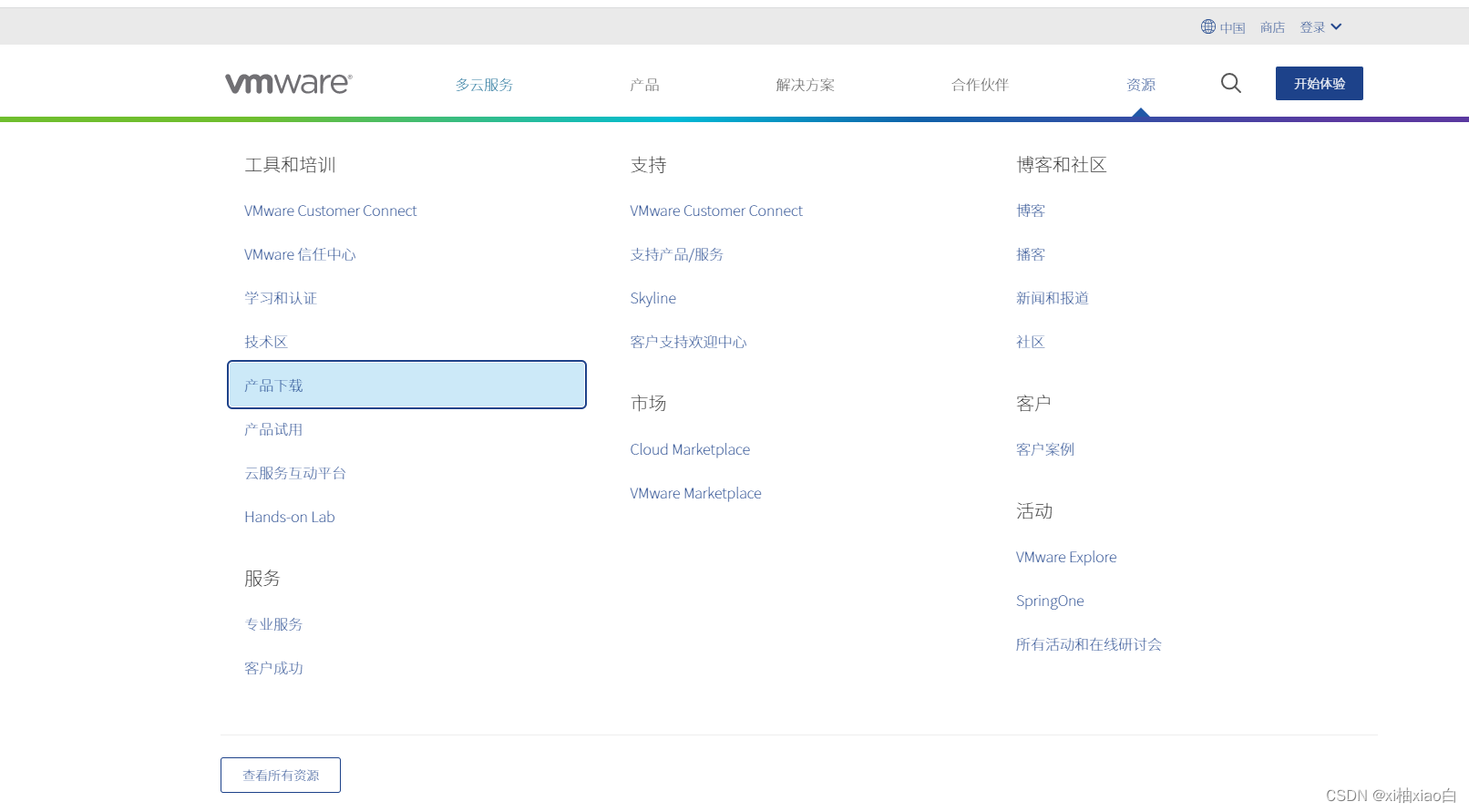The height and width of the screenshot is (812, 1469).
Task: Open the search magnifier icon
Action: pos(1231,84)
